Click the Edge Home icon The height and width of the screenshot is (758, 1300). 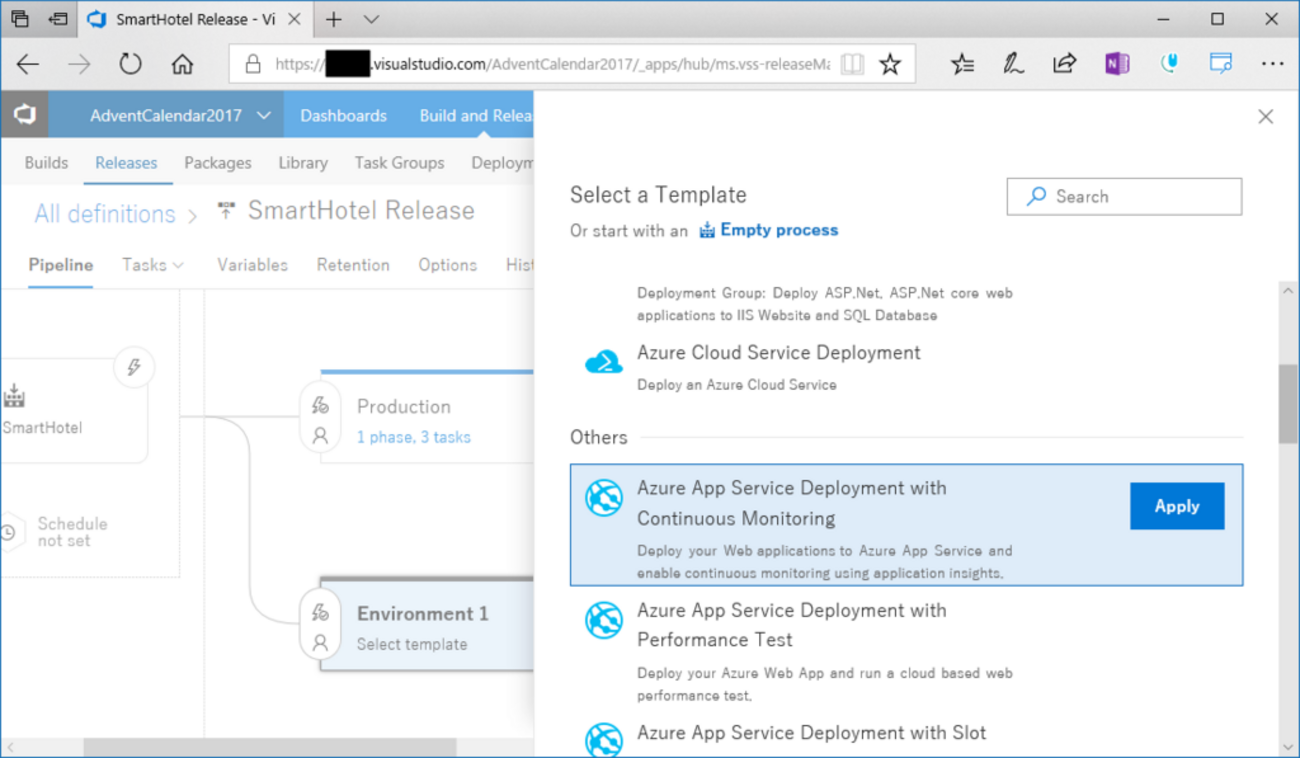pyautogui.click(x=182, y=65)
